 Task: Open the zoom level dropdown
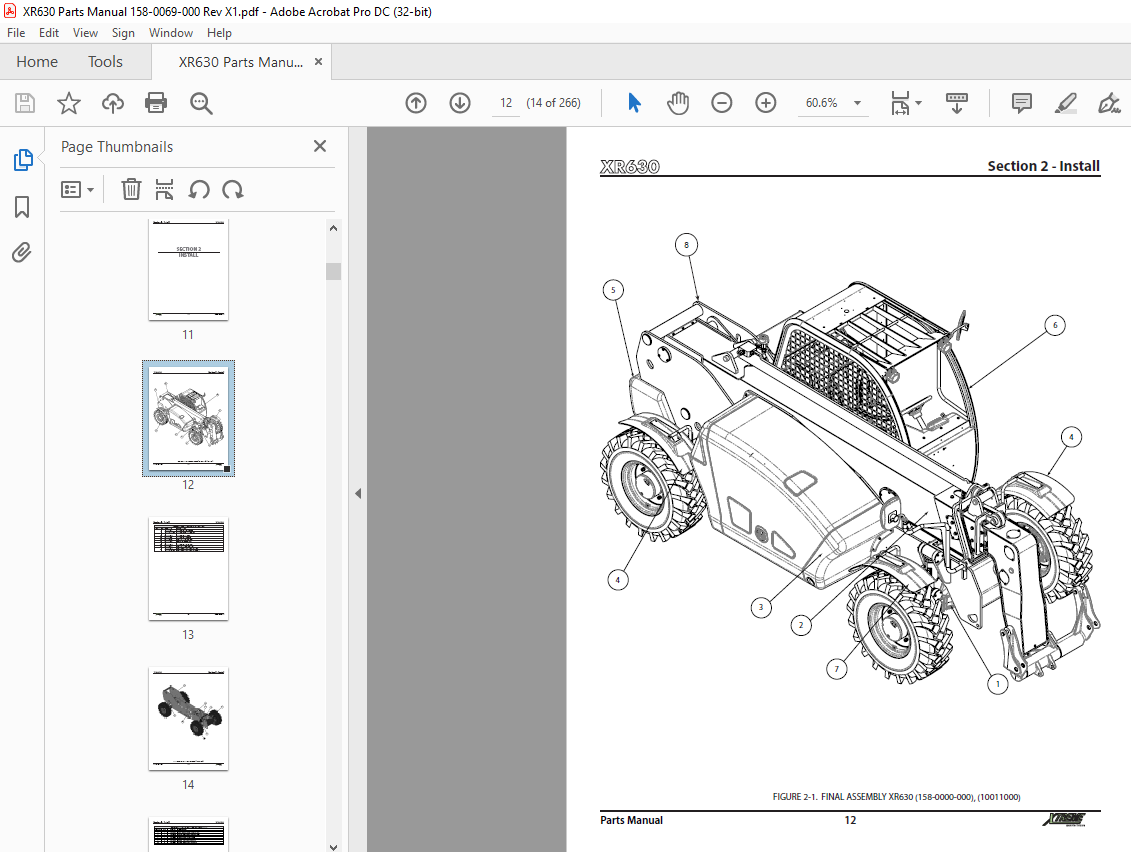858,103
